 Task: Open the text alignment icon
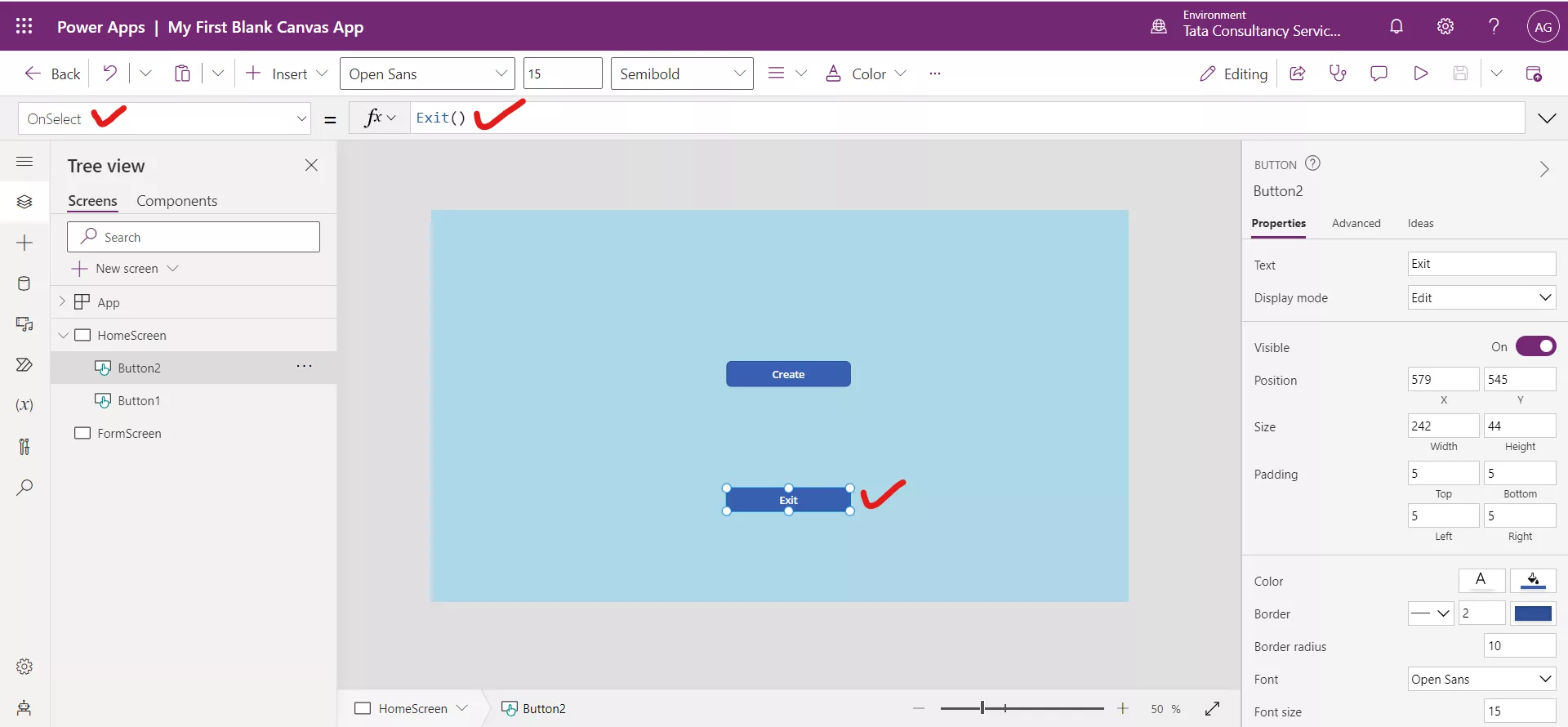click(x=776, y=74)
